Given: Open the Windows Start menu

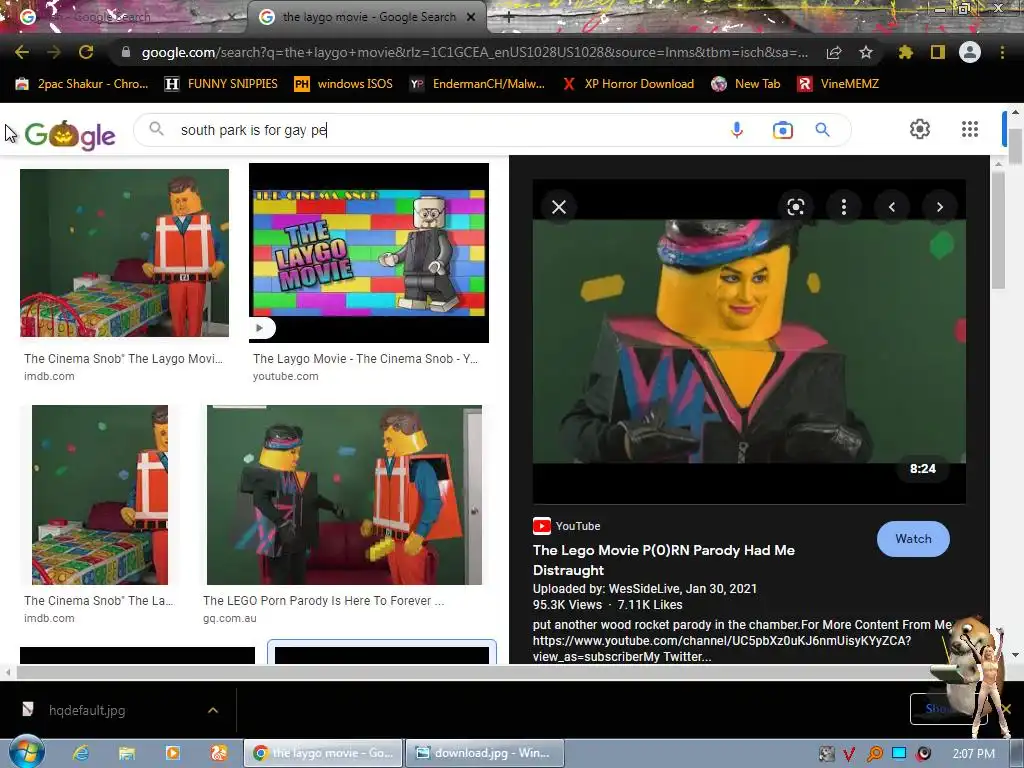Looking at the screenshot, I should tap(26, 752).
